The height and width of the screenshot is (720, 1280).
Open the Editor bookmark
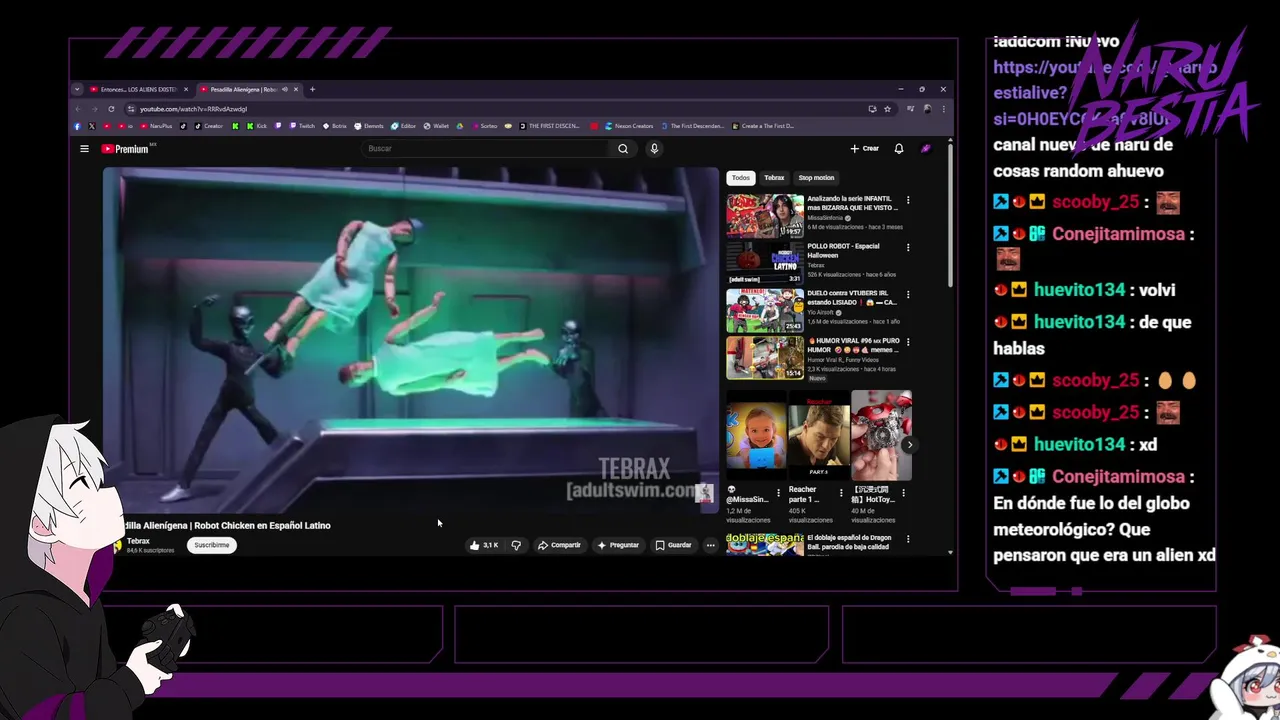click(404, 126)
